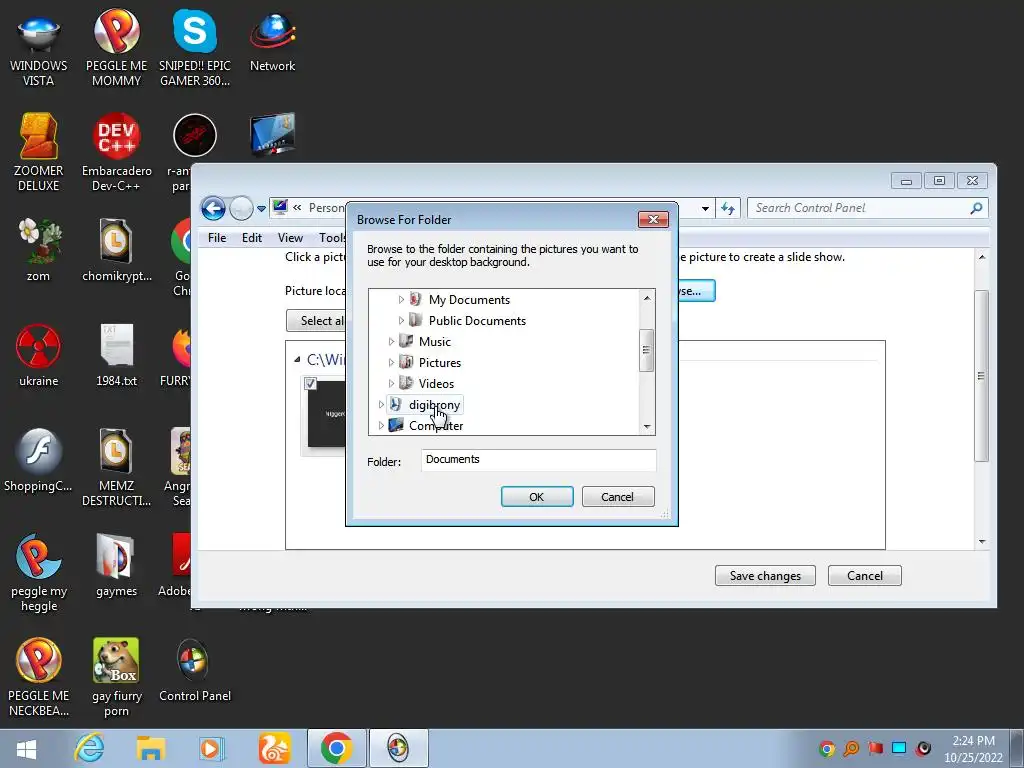This screenshot has width=1024, height=768.
Task: Select the SNIPED!! EPIC GAMER 360 Skype icon
Action: tap(195, 49)
